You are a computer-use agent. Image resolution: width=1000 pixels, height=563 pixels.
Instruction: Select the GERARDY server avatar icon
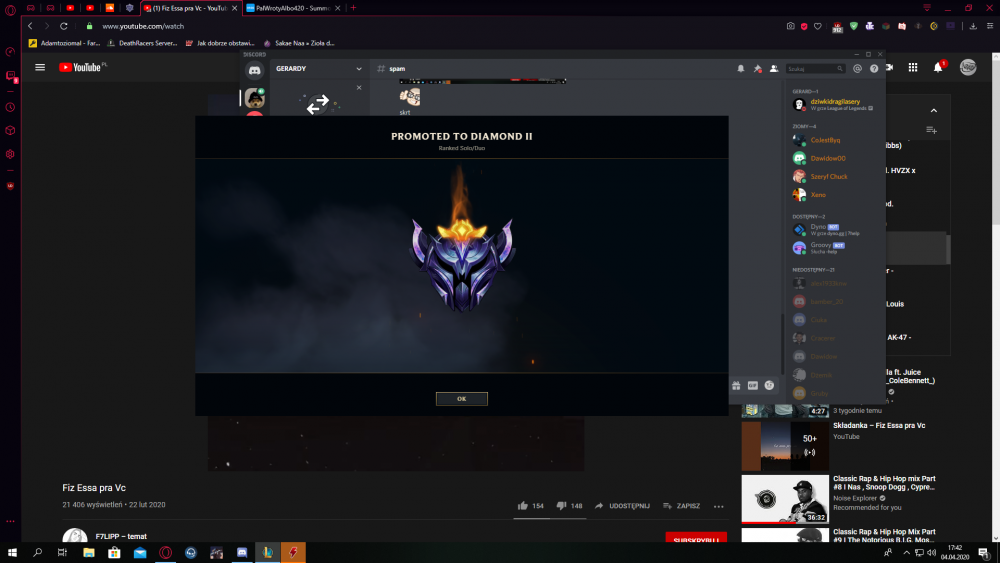(255, 98)
